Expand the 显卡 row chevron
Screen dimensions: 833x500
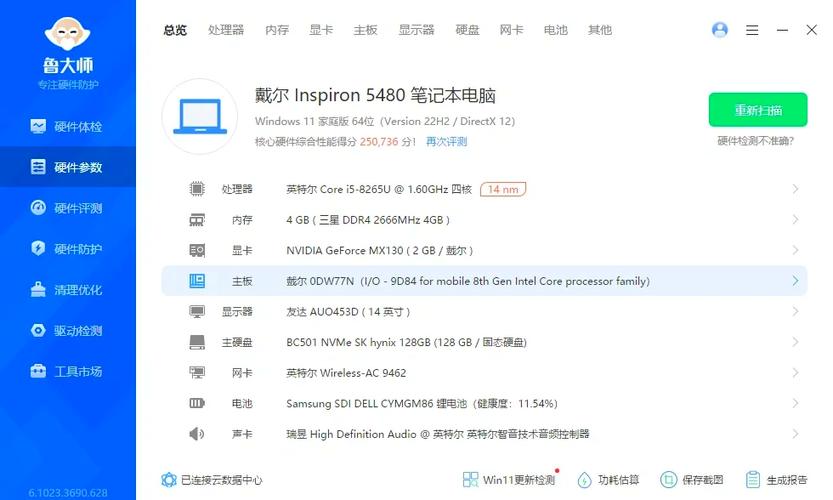click(795, 250)
